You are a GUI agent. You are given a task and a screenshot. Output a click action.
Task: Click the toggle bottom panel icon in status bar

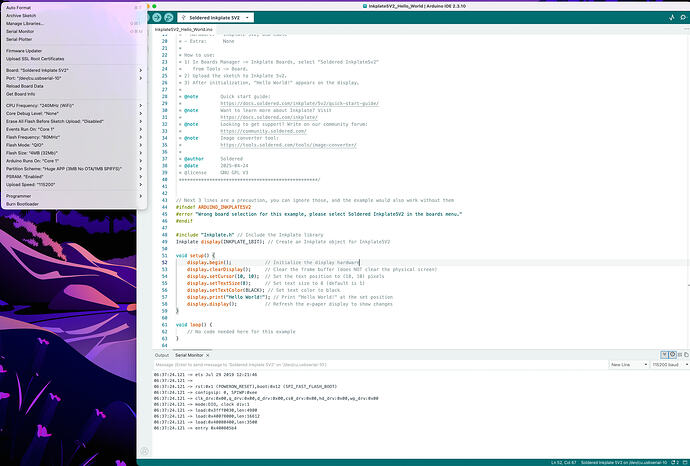point(685,462)
